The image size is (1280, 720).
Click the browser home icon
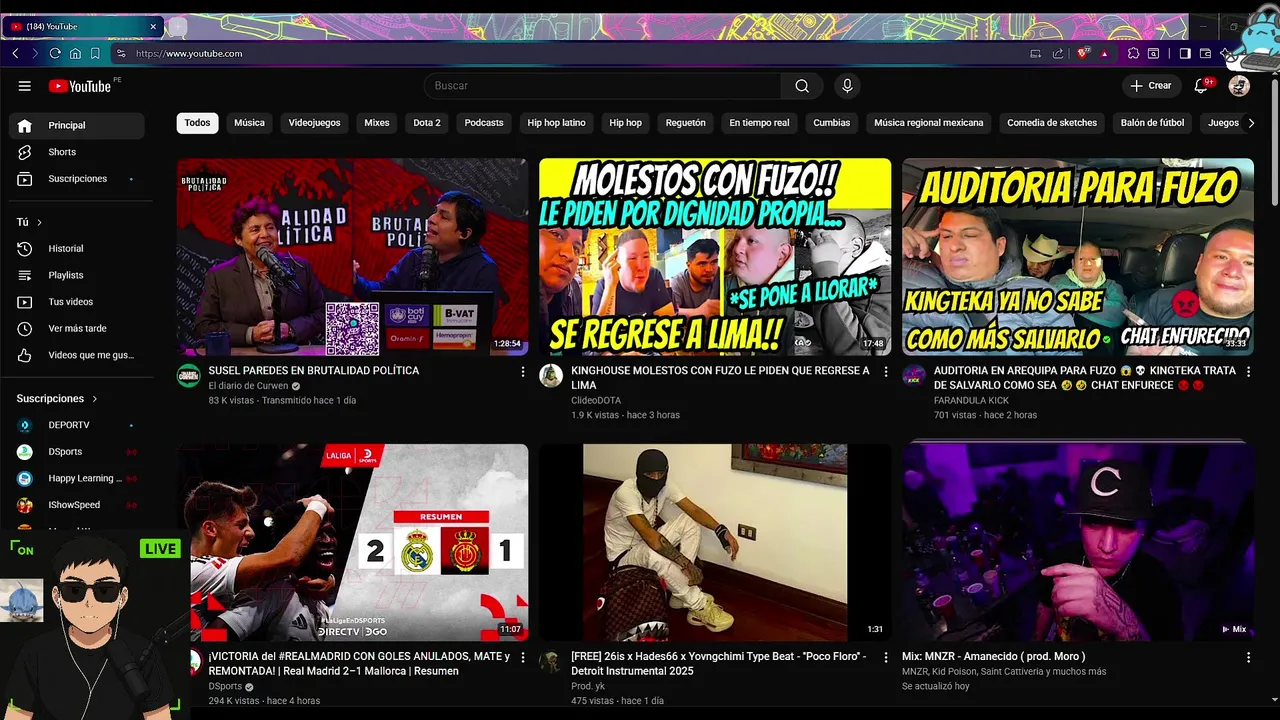click(x=75, y=53)
